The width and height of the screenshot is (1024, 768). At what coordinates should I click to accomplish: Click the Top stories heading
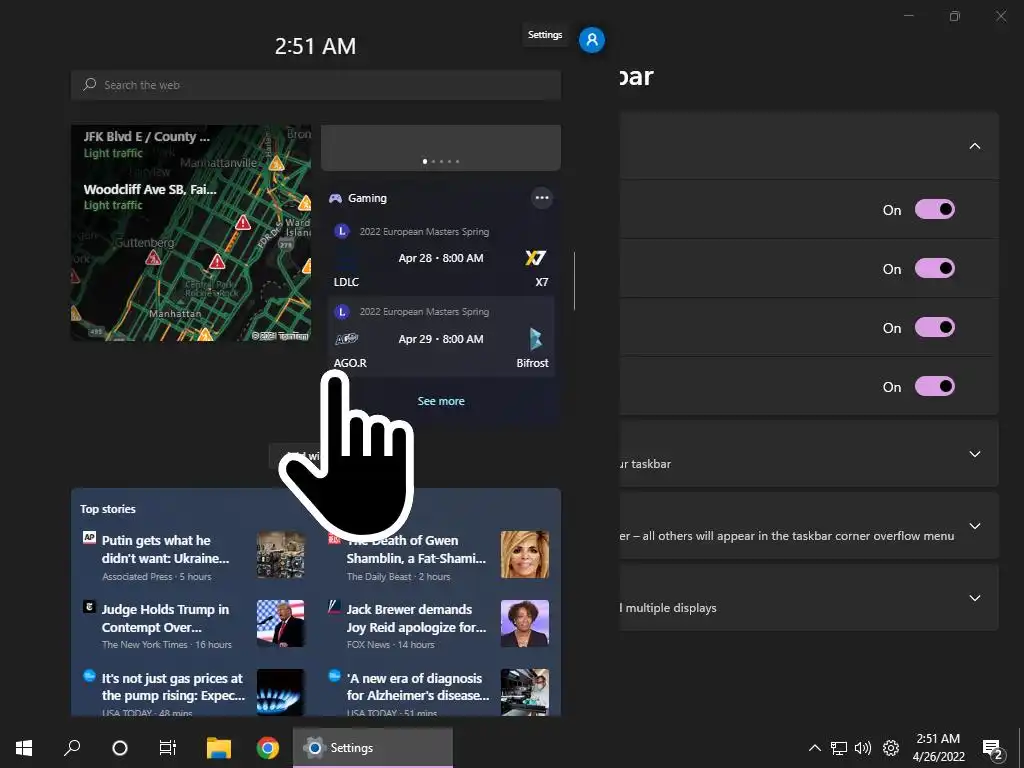coord(108,509)
